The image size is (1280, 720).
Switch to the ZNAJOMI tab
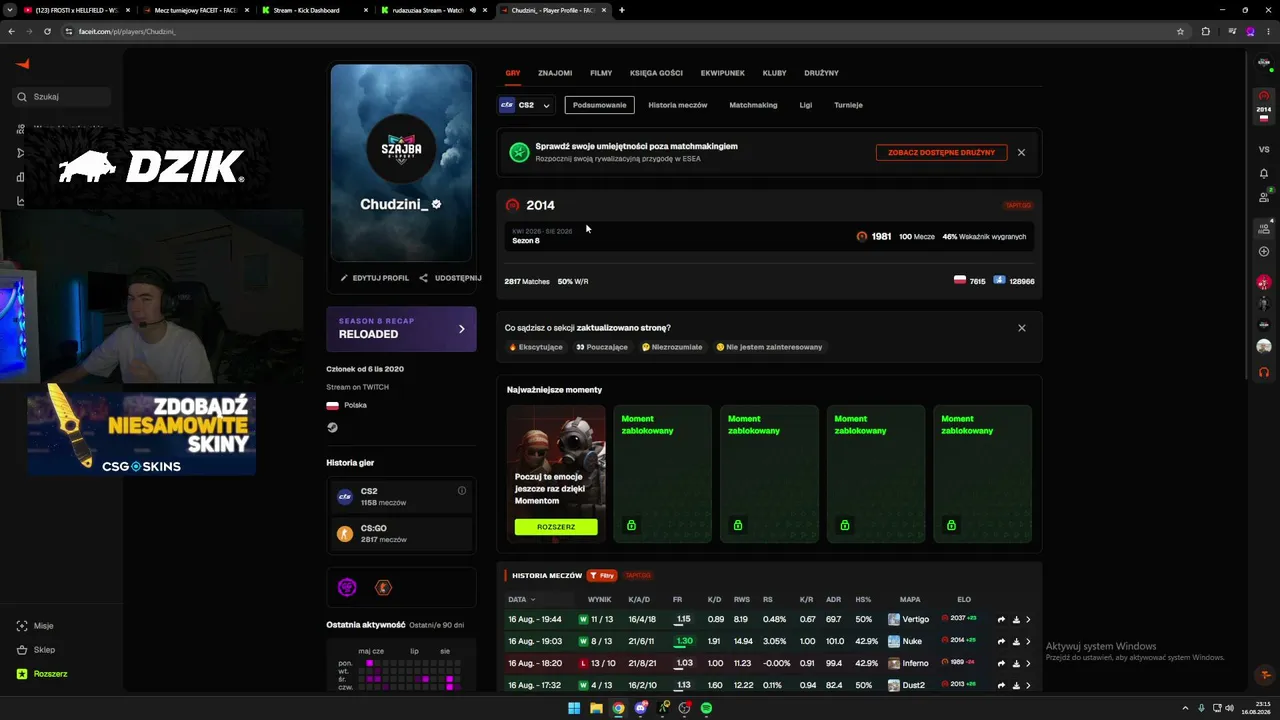555,73
